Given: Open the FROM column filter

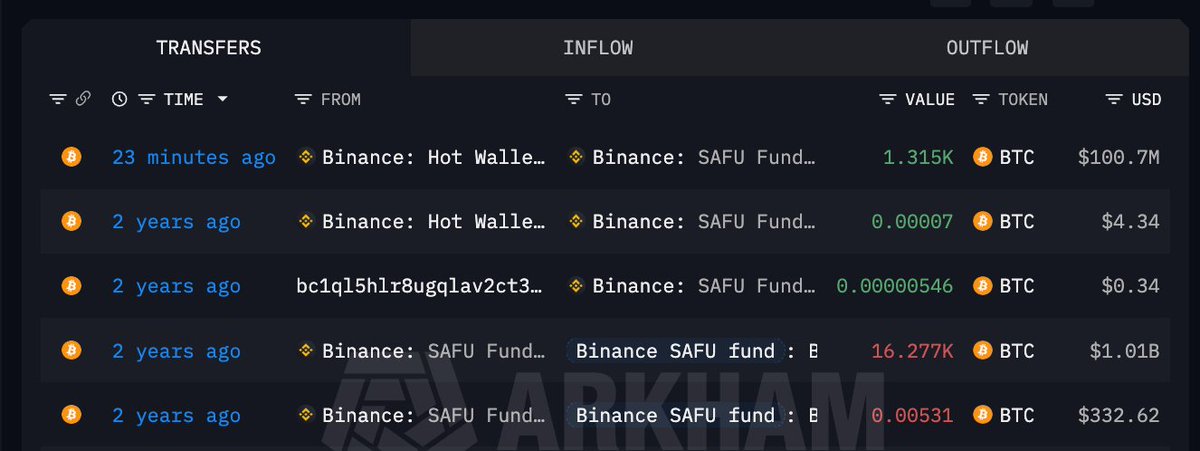Looking at the screenshot, I should (304, 99).
